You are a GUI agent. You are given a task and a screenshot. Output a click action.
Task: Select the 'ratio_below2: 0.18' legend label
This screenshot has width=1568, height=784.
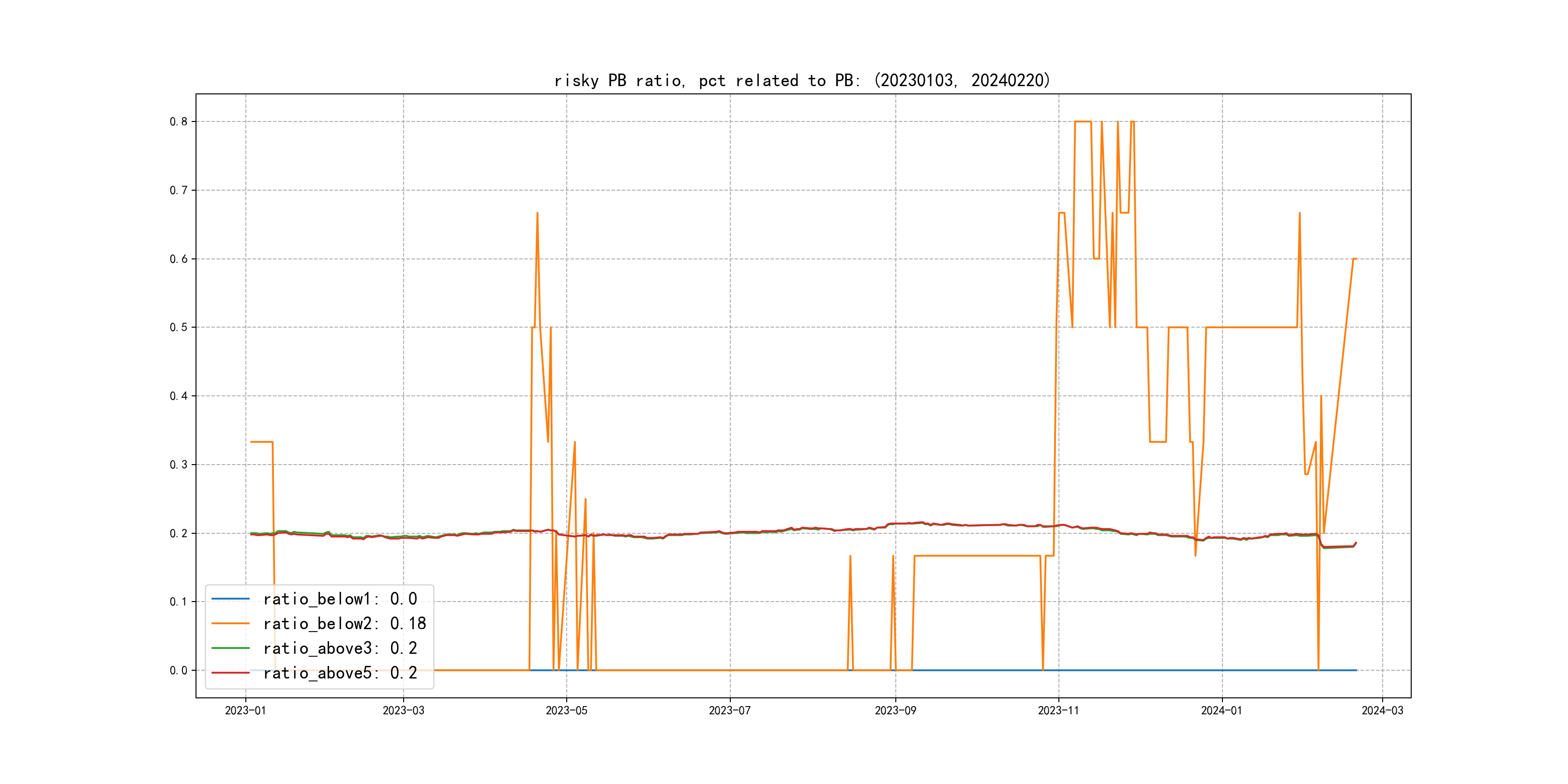click(344, 623)
